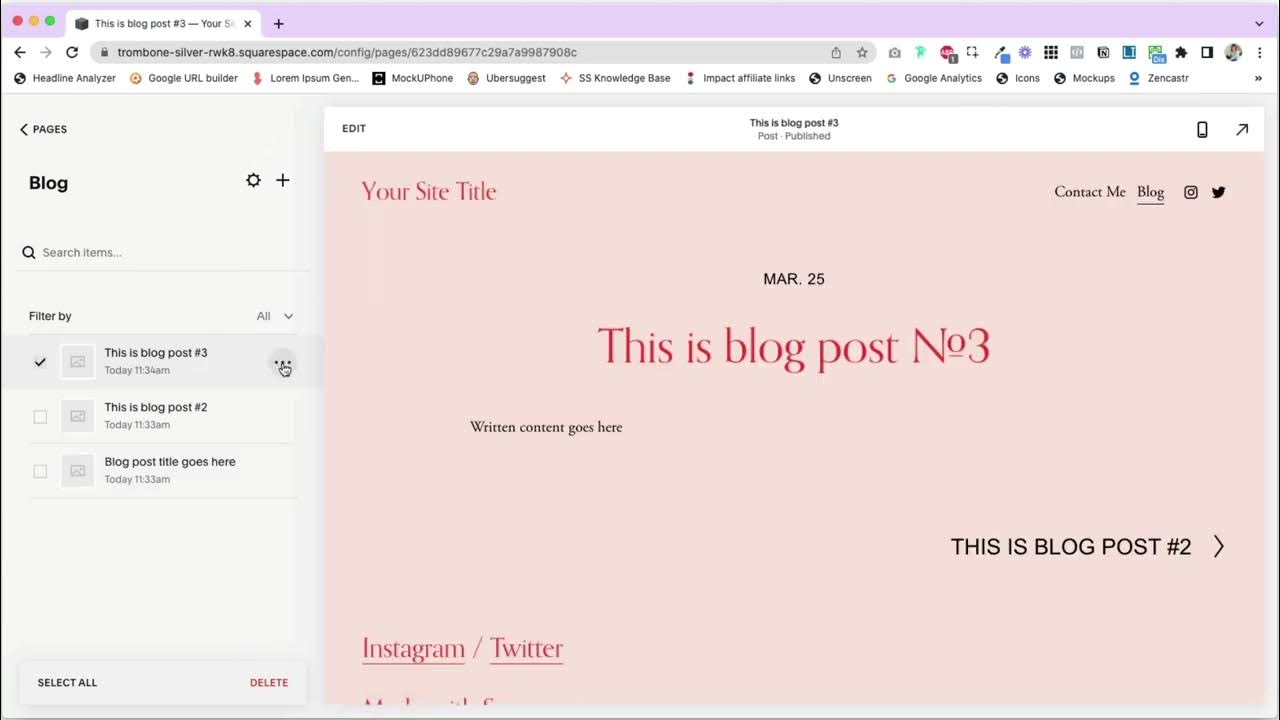
Task: Open a new browser tab
Action: coord(278,23)
